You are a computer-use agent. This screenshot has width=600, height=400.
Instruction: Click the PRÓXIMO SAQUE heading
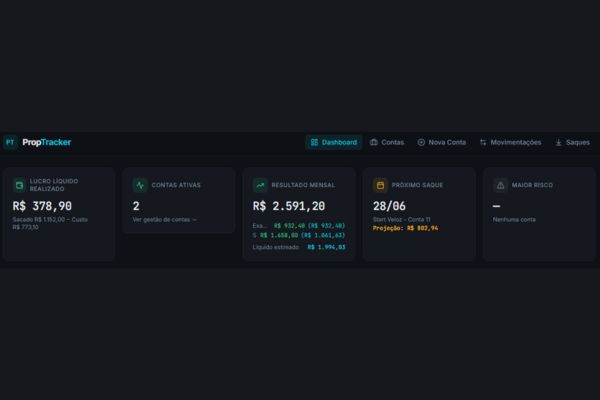point(417,185)
